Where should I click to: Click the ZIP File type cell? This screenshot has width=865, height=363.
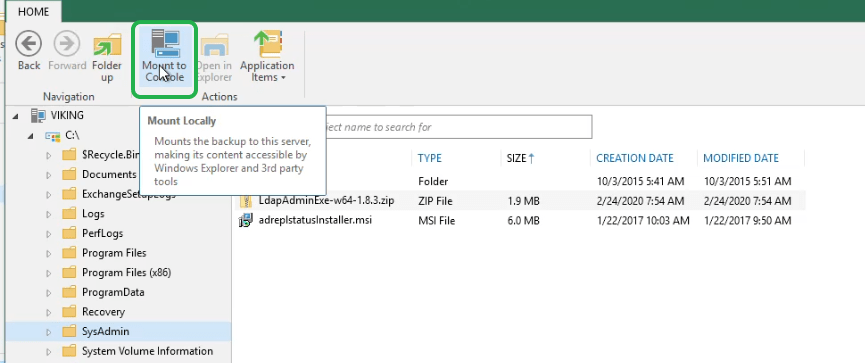434,201
